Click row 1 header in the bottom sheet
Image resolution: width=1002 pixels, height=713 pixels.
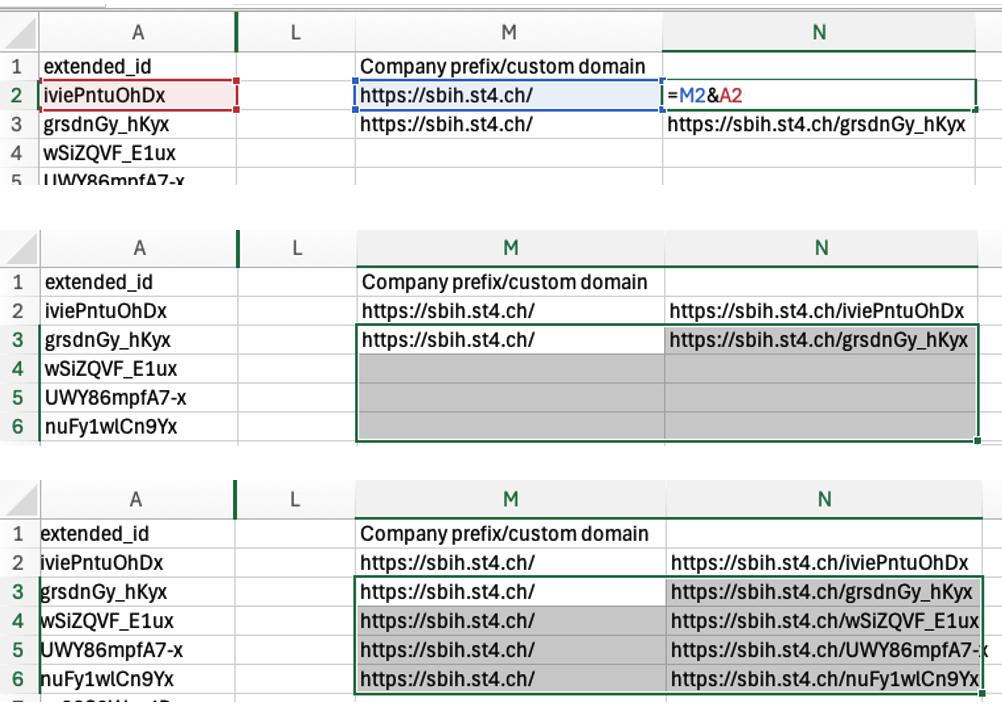tap(19, 534)
